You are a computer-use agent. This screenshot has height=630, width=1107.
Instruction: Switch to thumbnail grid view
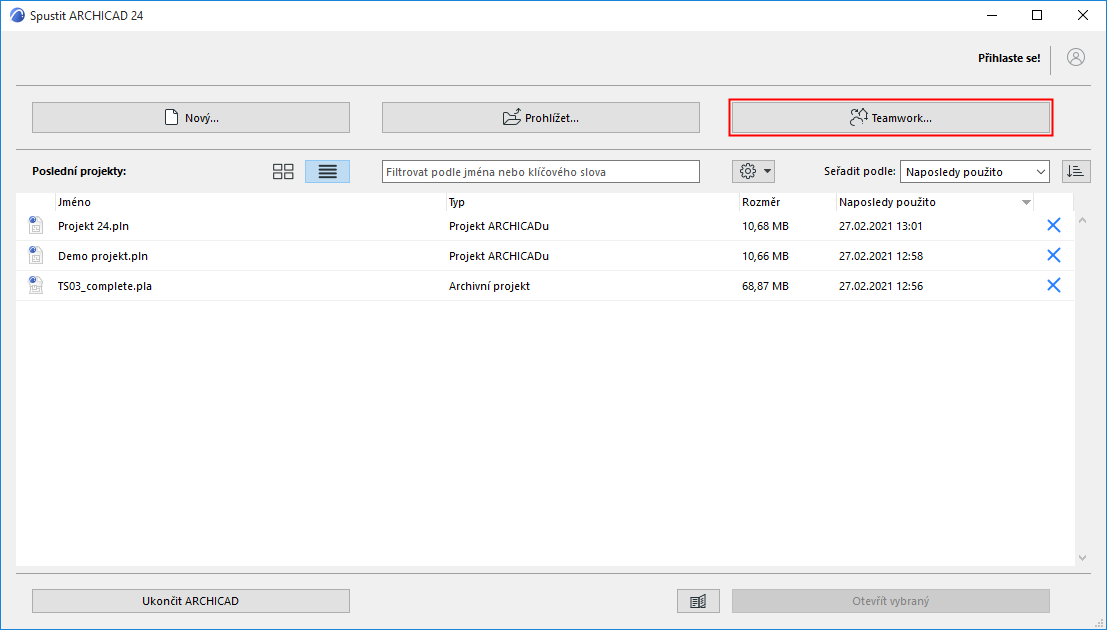coord(283,172)
